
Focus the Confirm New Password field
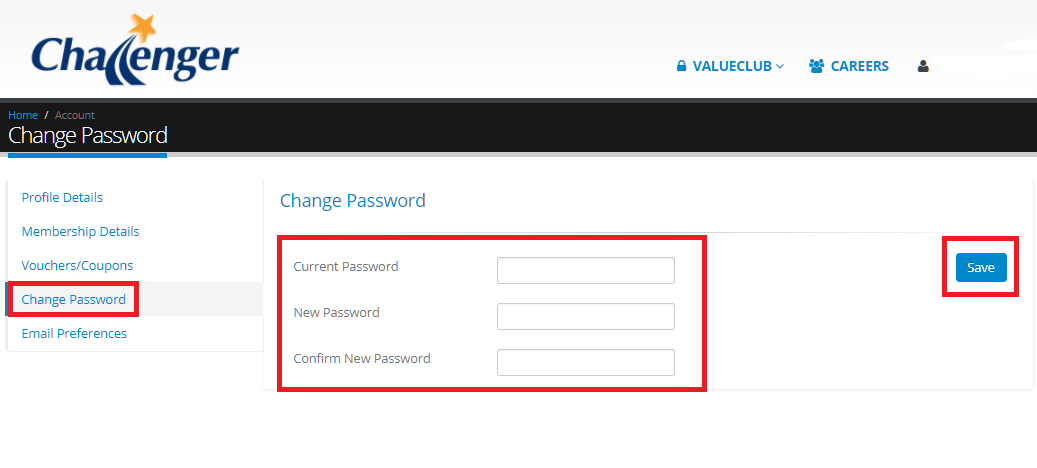586,362
